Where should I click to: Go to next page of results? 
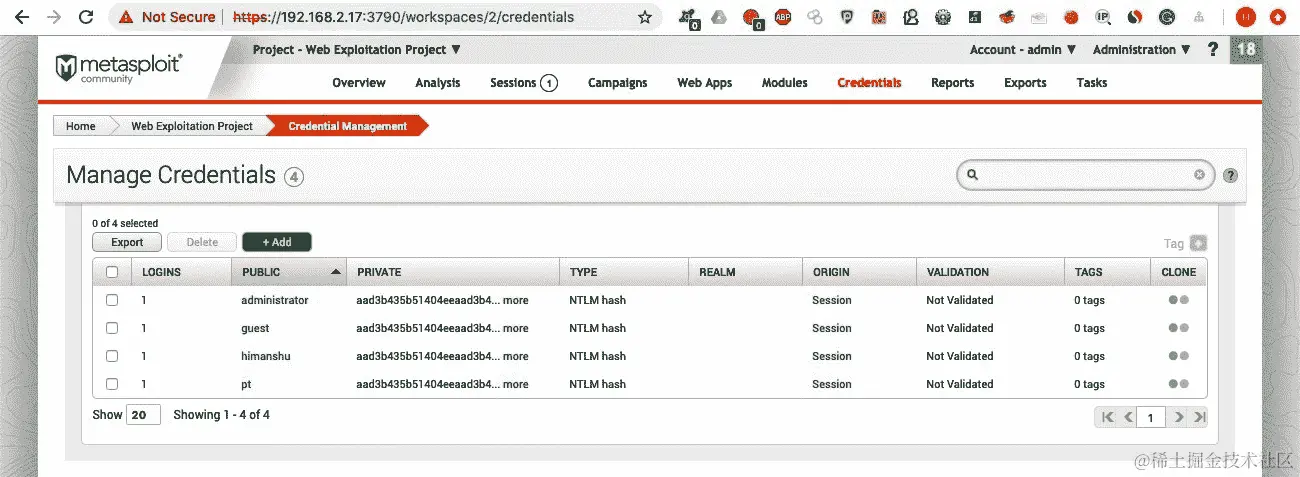tap(1179, 417)
